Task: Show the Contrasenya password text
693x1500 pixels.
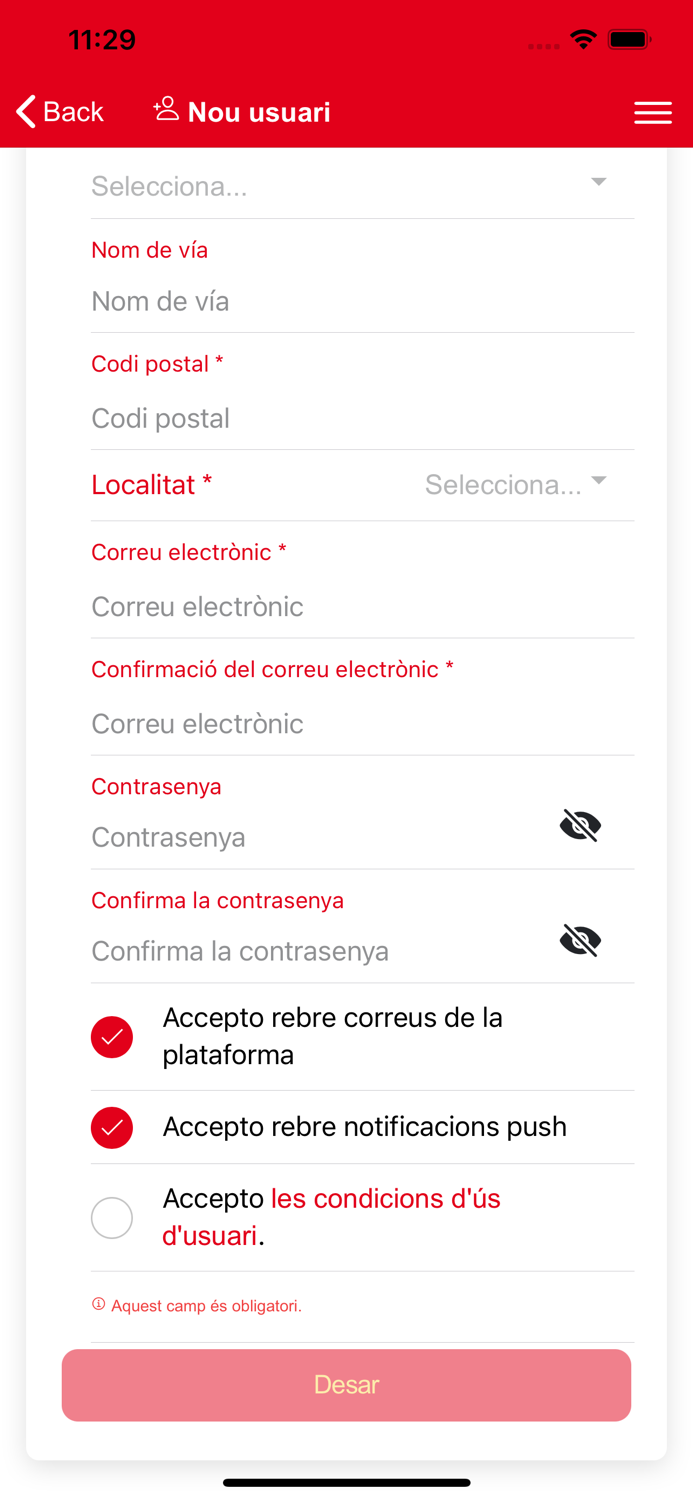Action: (x=580, y=825)
